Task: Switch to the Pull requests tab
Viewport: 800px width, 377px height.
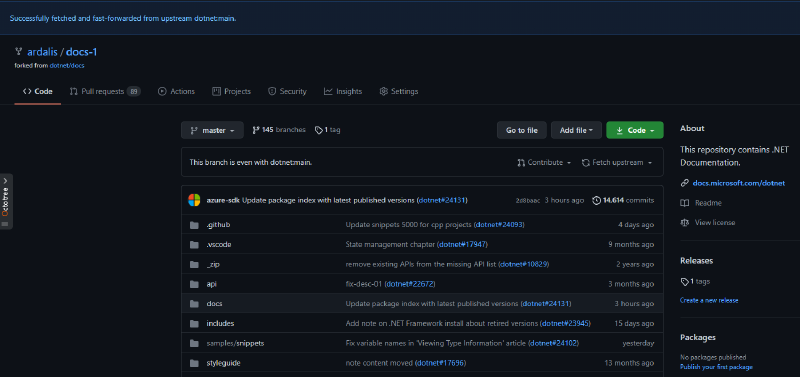Action: (x=105, y=91)
